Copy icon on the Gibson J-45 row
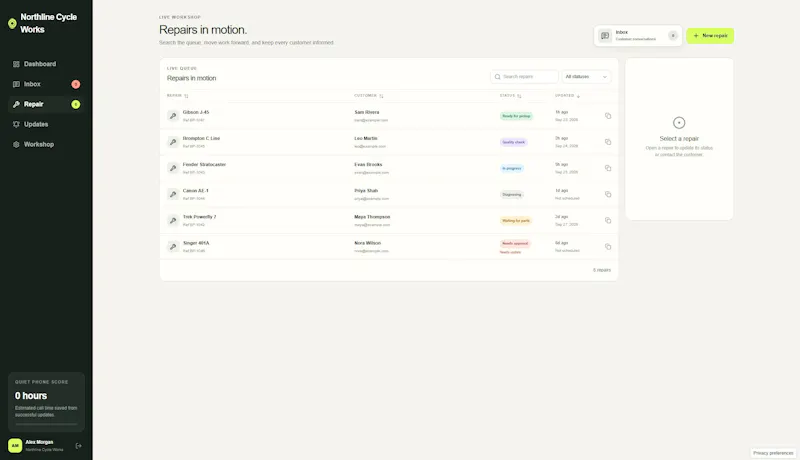 coord(608,116)
